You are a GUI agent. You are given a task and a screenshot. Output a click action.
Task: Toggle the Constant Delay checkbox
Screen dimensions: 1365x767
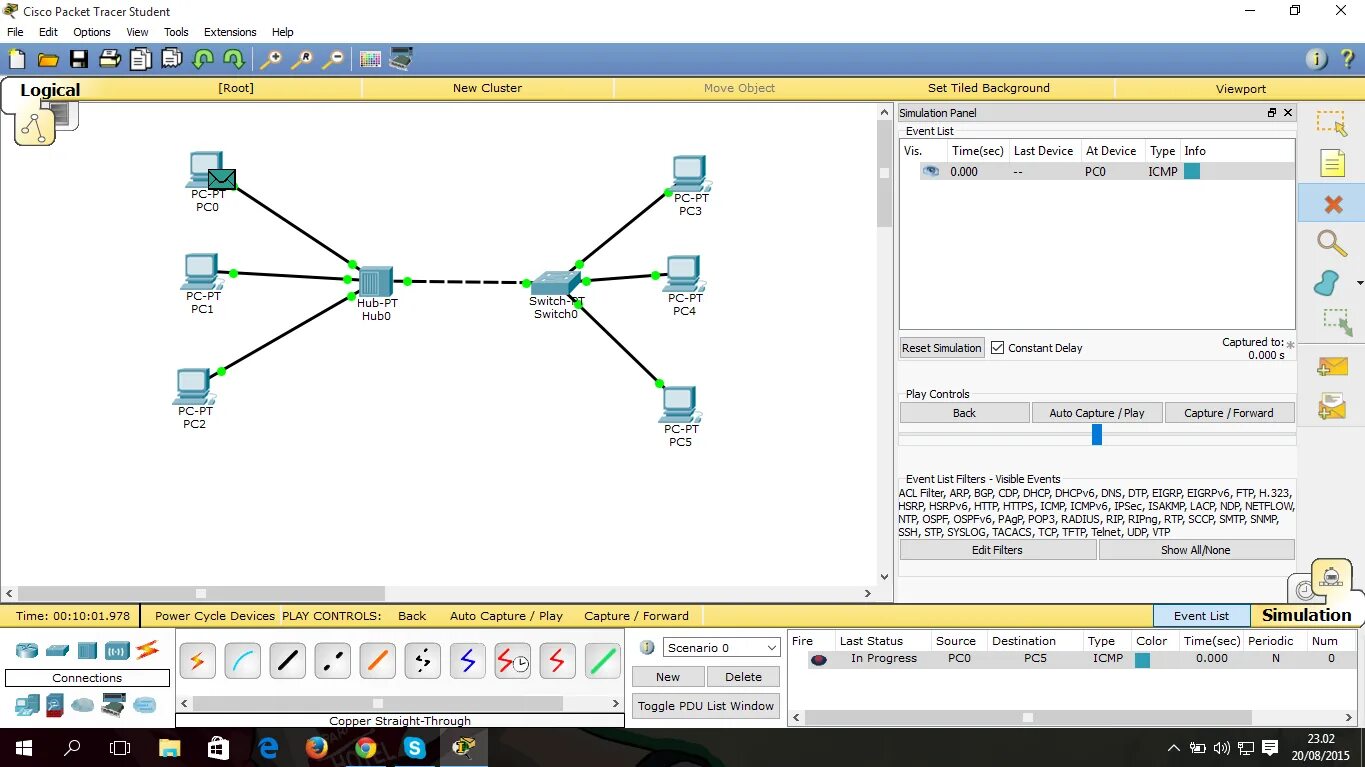[x=997, y=348]
